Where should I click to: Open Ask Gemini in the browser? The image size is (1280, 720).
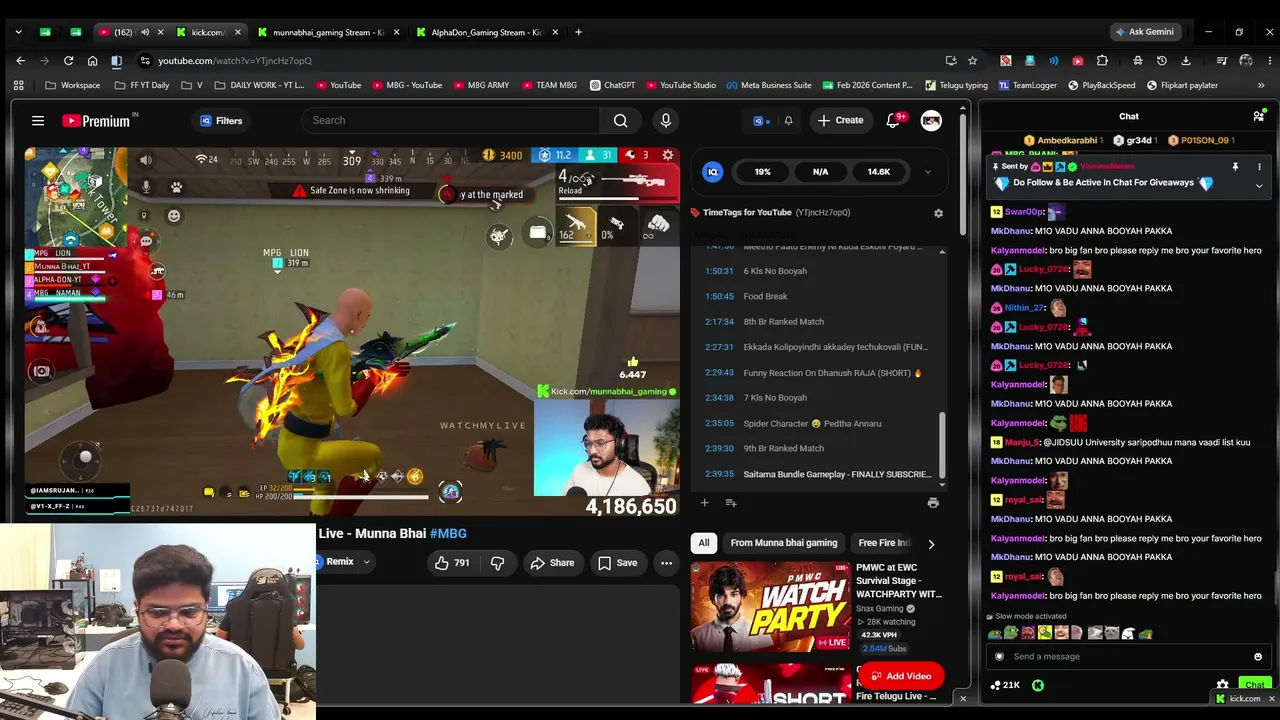pyautogui.click(x=1145, y=32)
